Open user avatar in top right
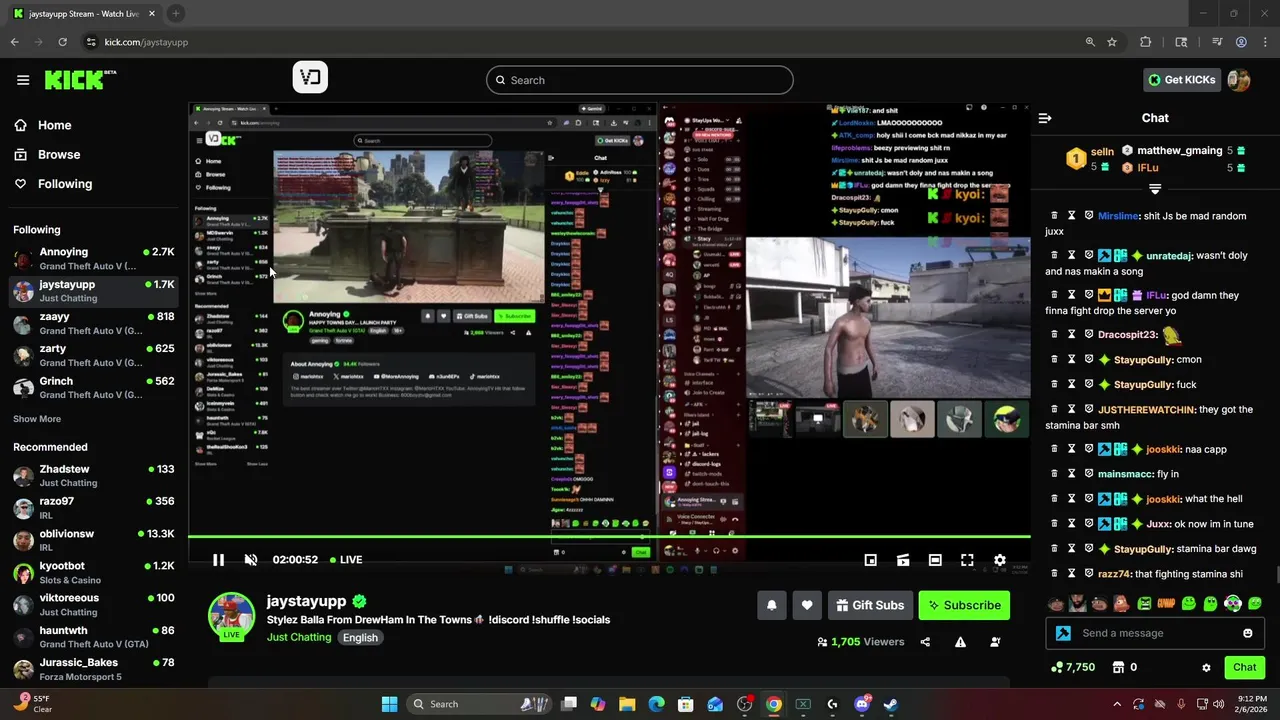 [1239, 80]
